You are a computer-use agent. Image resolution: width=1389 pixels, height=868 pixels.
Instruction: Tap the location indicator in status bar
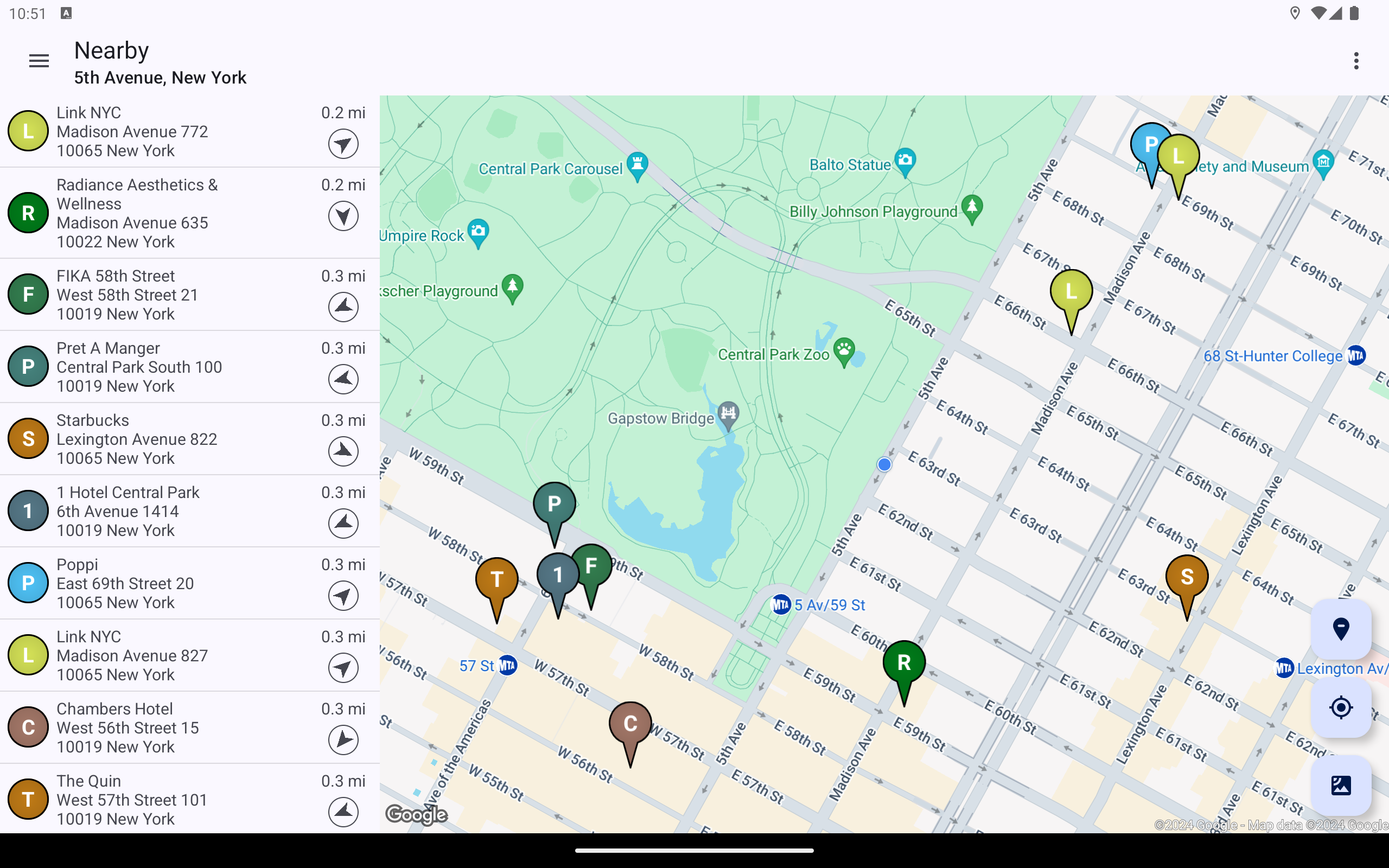[x=1295, y=13]
